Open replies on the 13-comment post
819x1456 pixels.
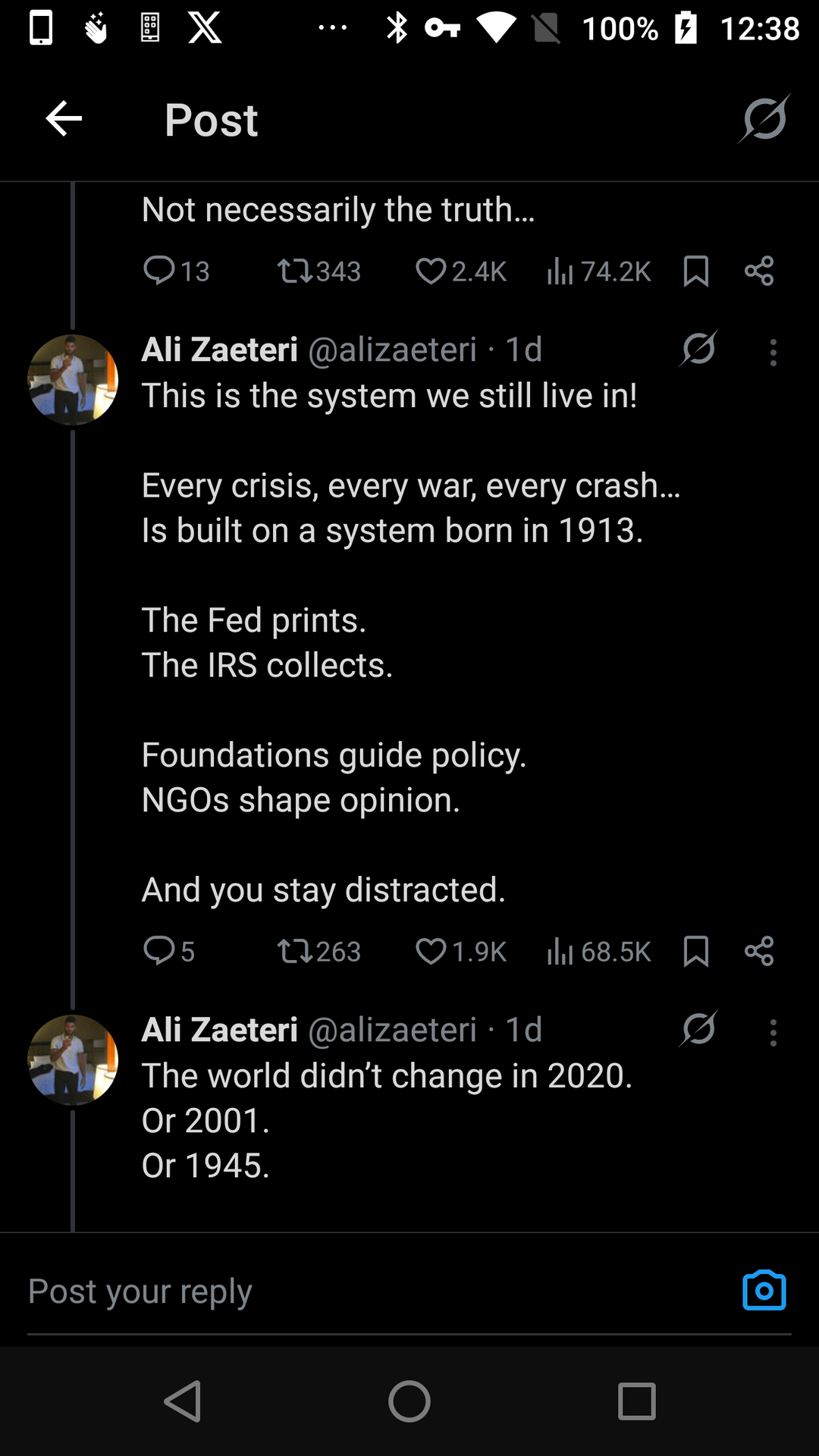(176, 271)
